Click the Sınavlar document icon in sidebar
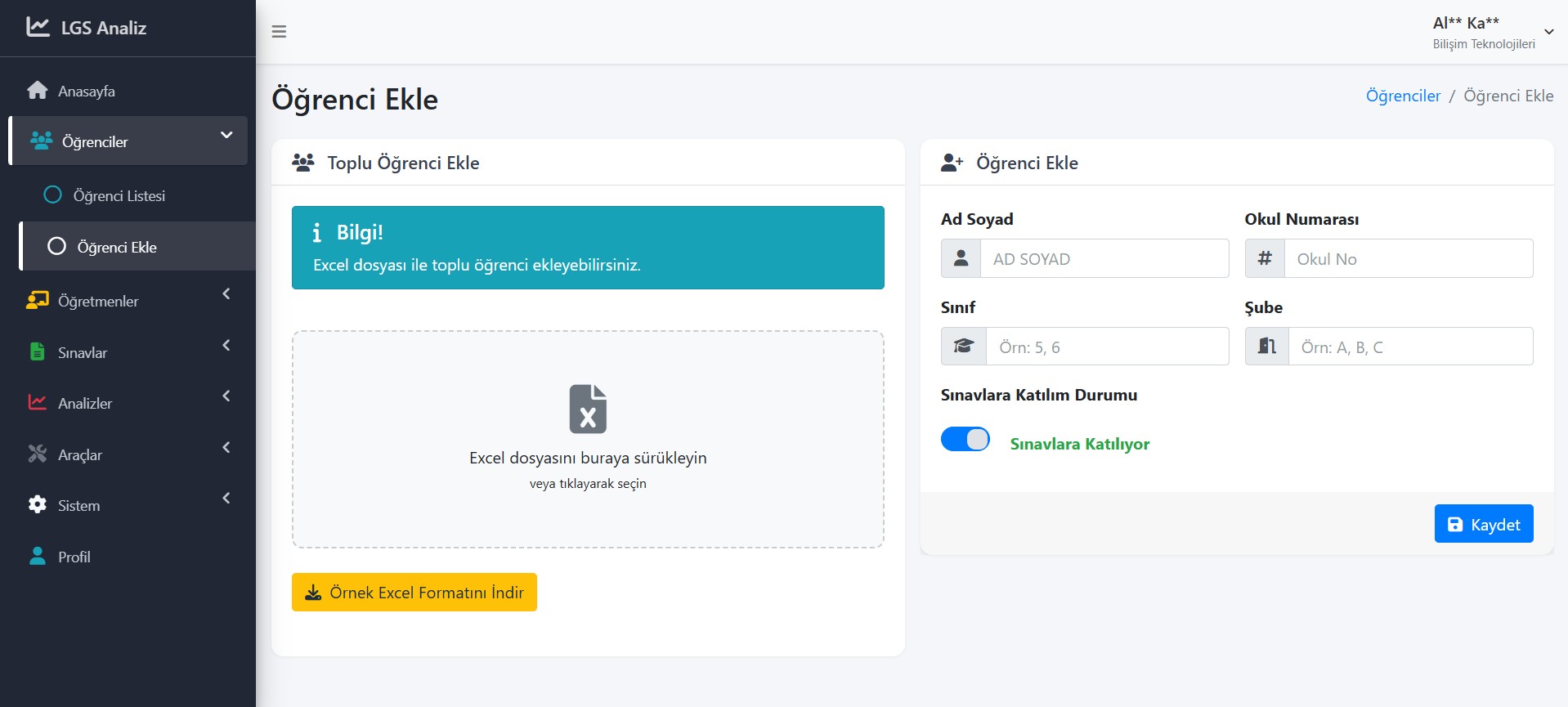Image resolution: width=1568 pixels, height=707 pixels. pos(38,352)
